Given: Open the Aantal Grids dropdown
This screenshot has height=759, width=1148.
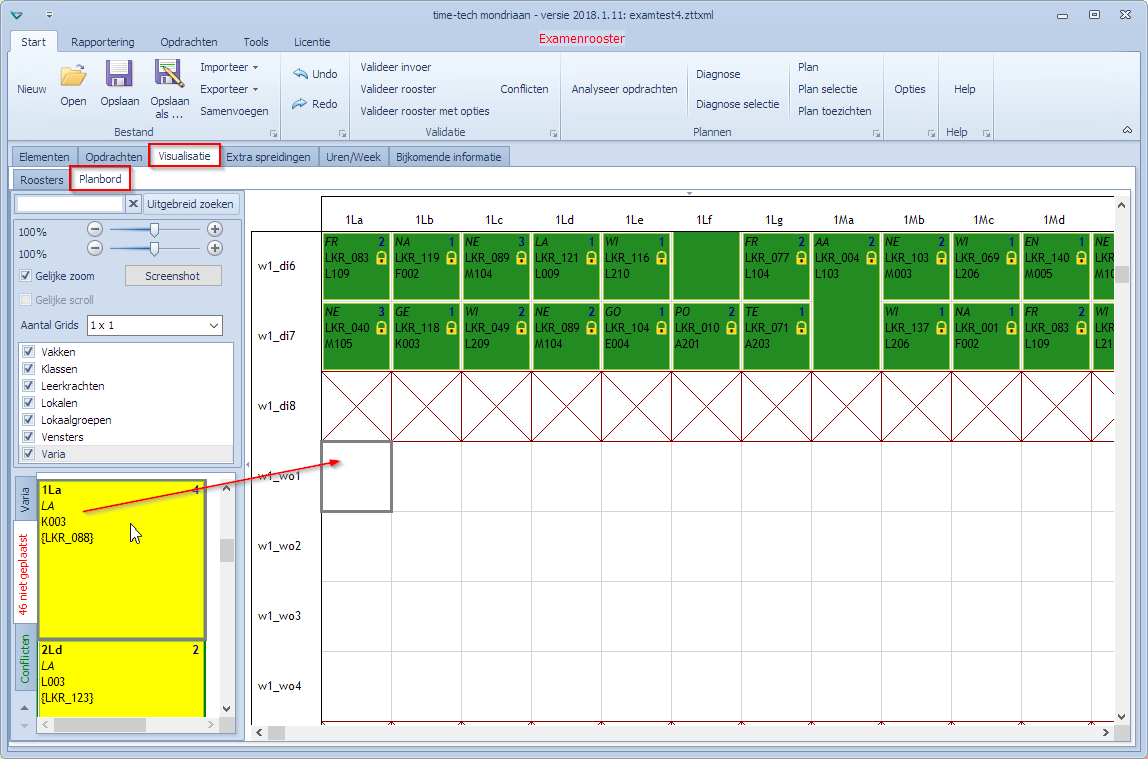Looking at the screenshot, I should 154,325.
